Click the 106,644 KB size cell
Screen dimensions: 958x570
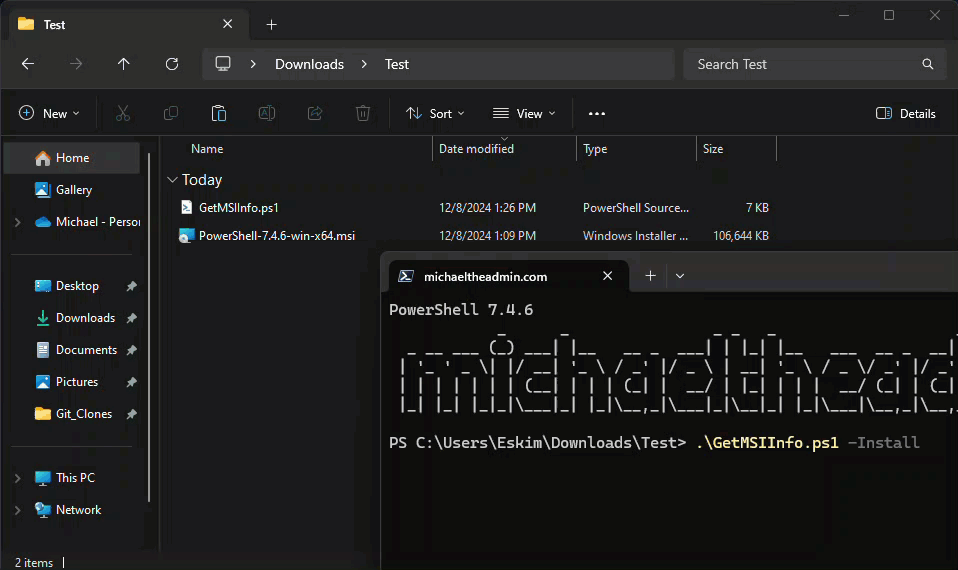[740, 236]
